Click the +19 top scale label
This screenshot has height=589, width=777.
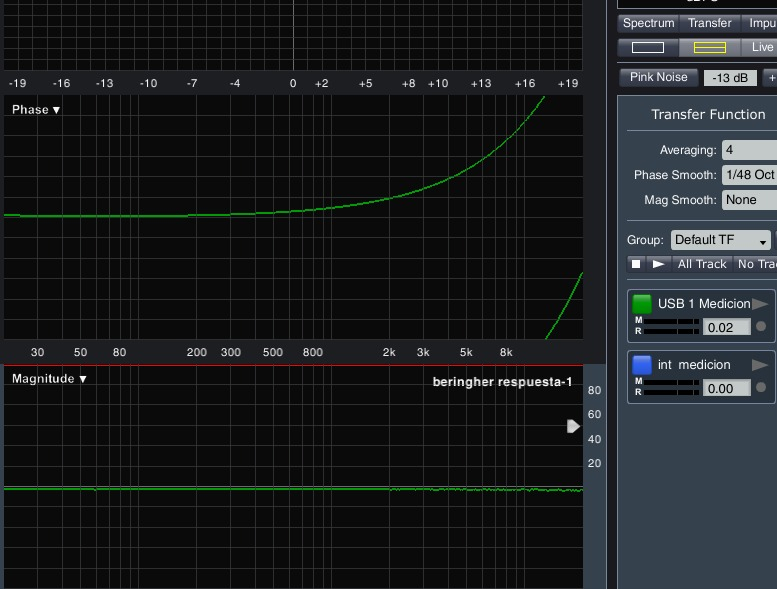[568, 83]
